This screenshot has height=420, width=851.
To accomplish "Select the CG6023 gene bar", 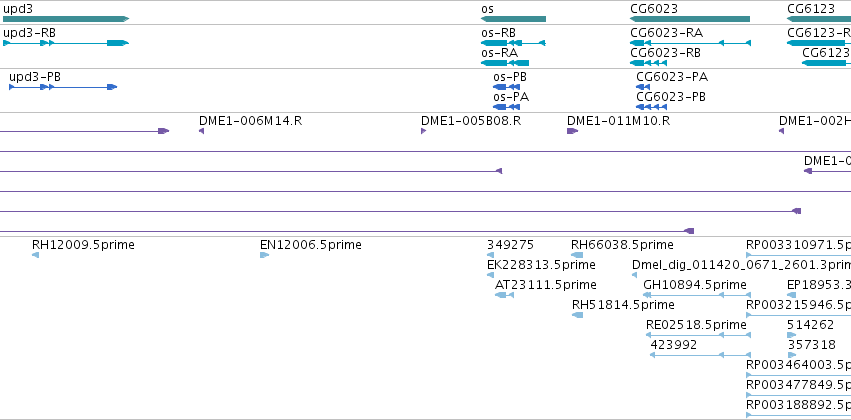I will tap(690, 19).
